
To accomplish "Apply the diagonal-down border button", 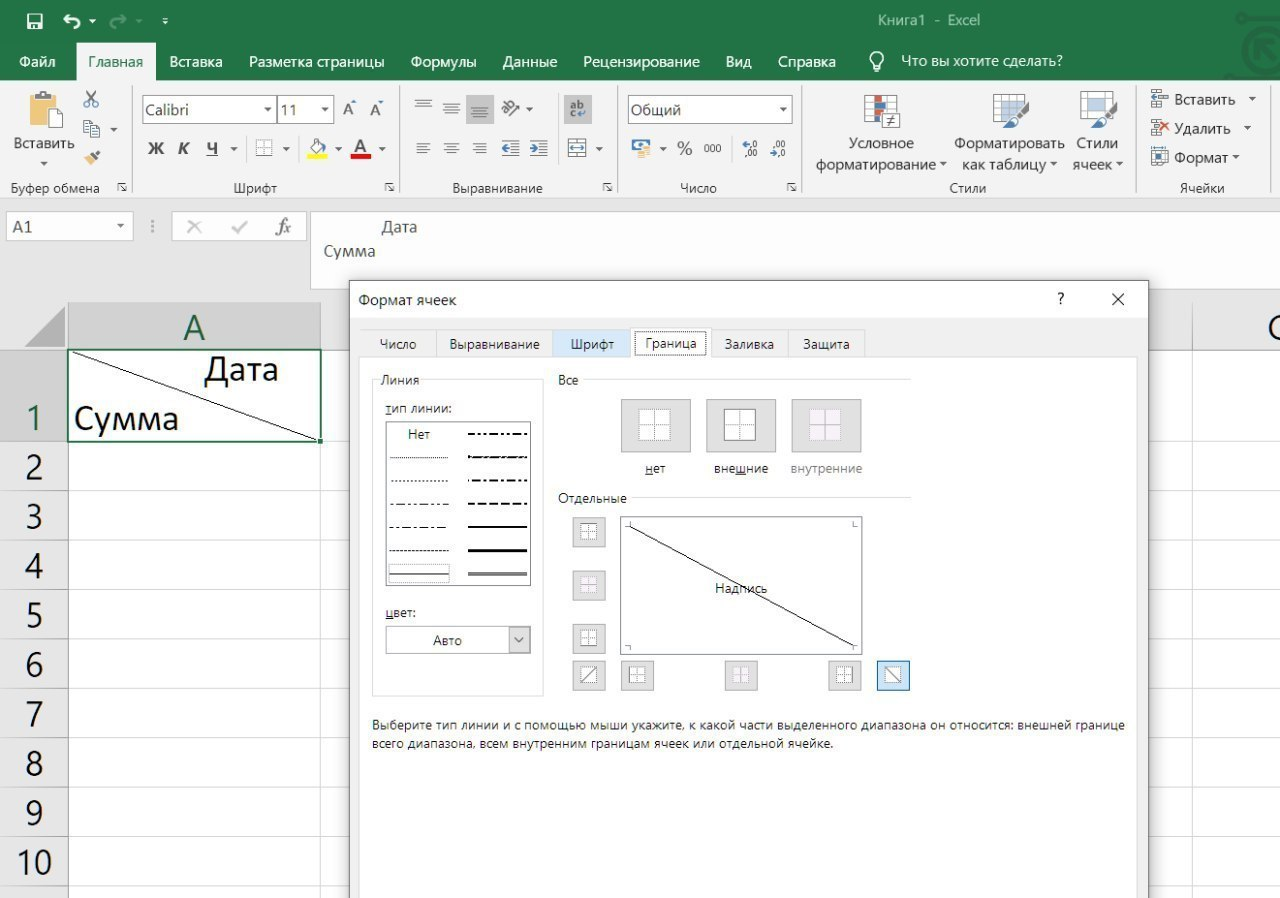I will 893,676.
